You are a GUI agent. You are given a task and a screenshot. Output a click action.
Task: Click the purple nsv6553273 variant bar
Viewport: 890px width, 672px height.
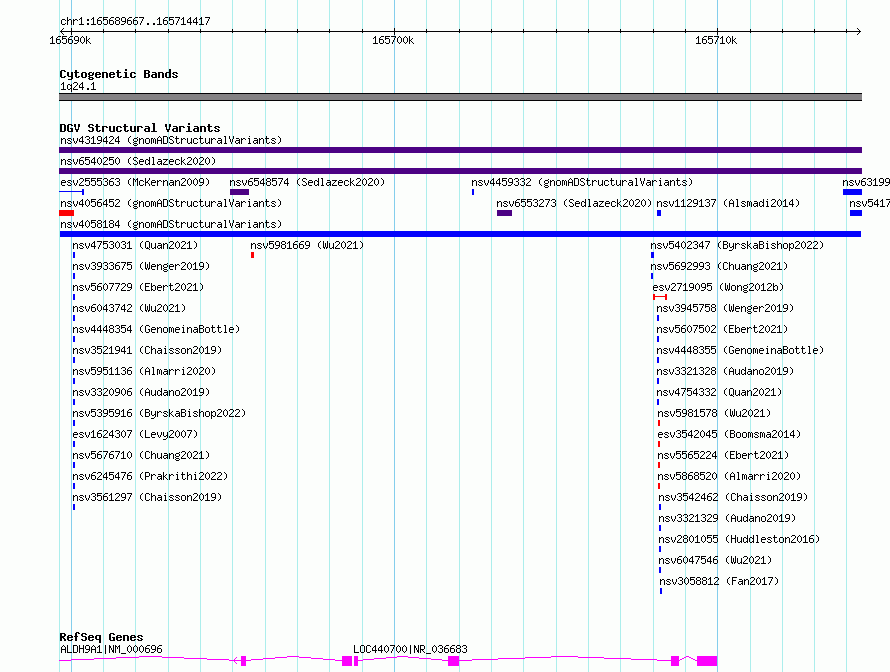[x=504, y=213]
